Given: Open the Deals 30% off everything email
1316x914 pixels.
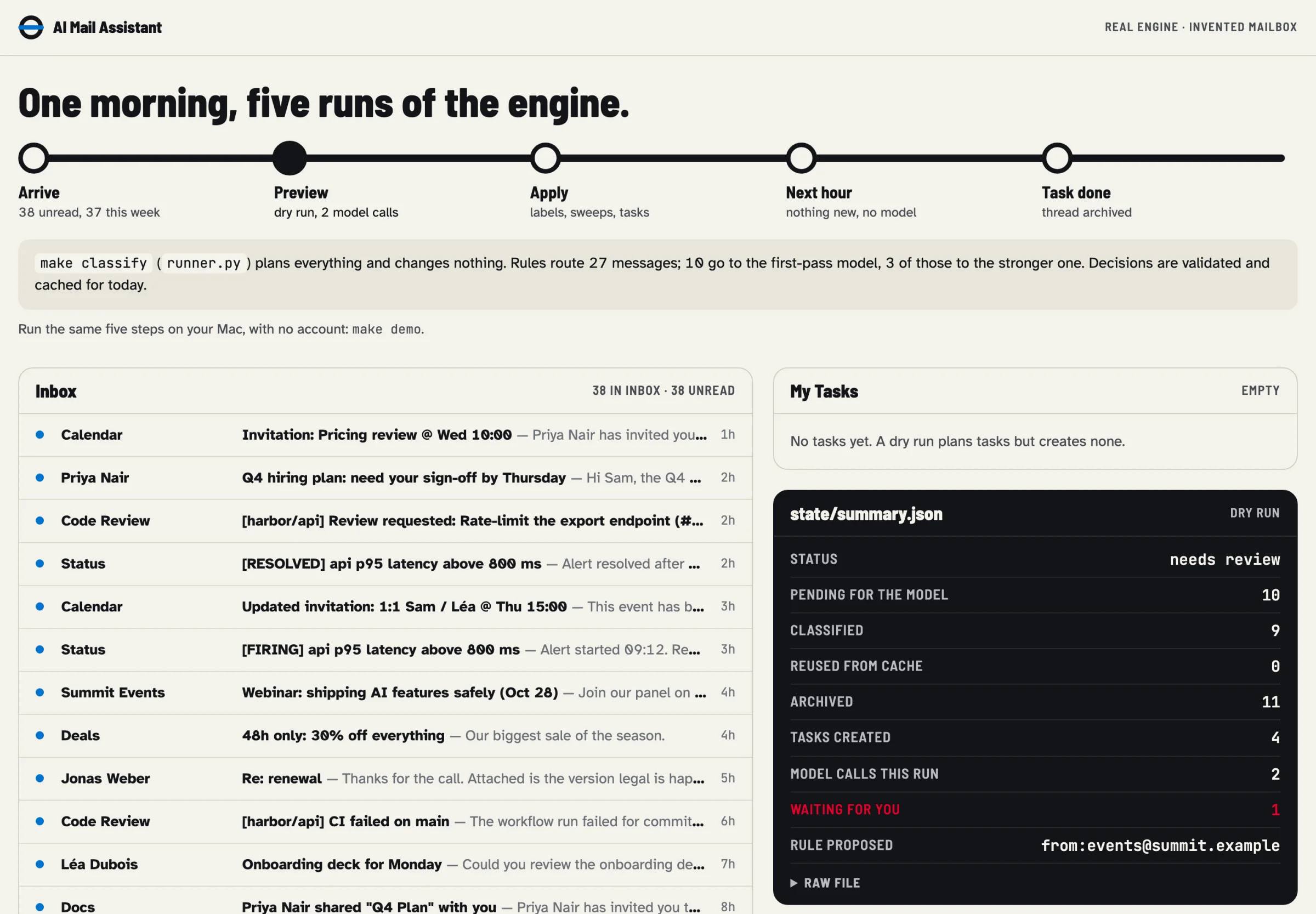Looking at the screenshot, I should 385,735.
